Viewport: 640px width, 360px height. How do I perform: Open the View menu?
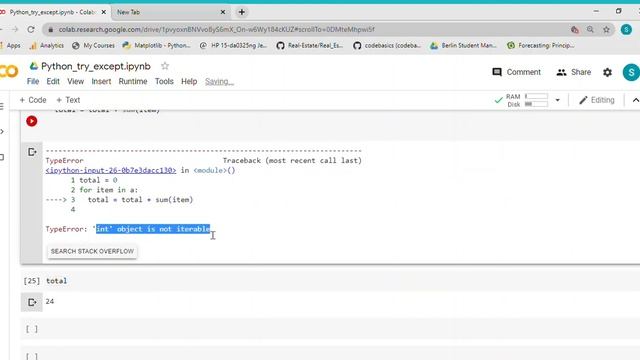click(76, 81)
